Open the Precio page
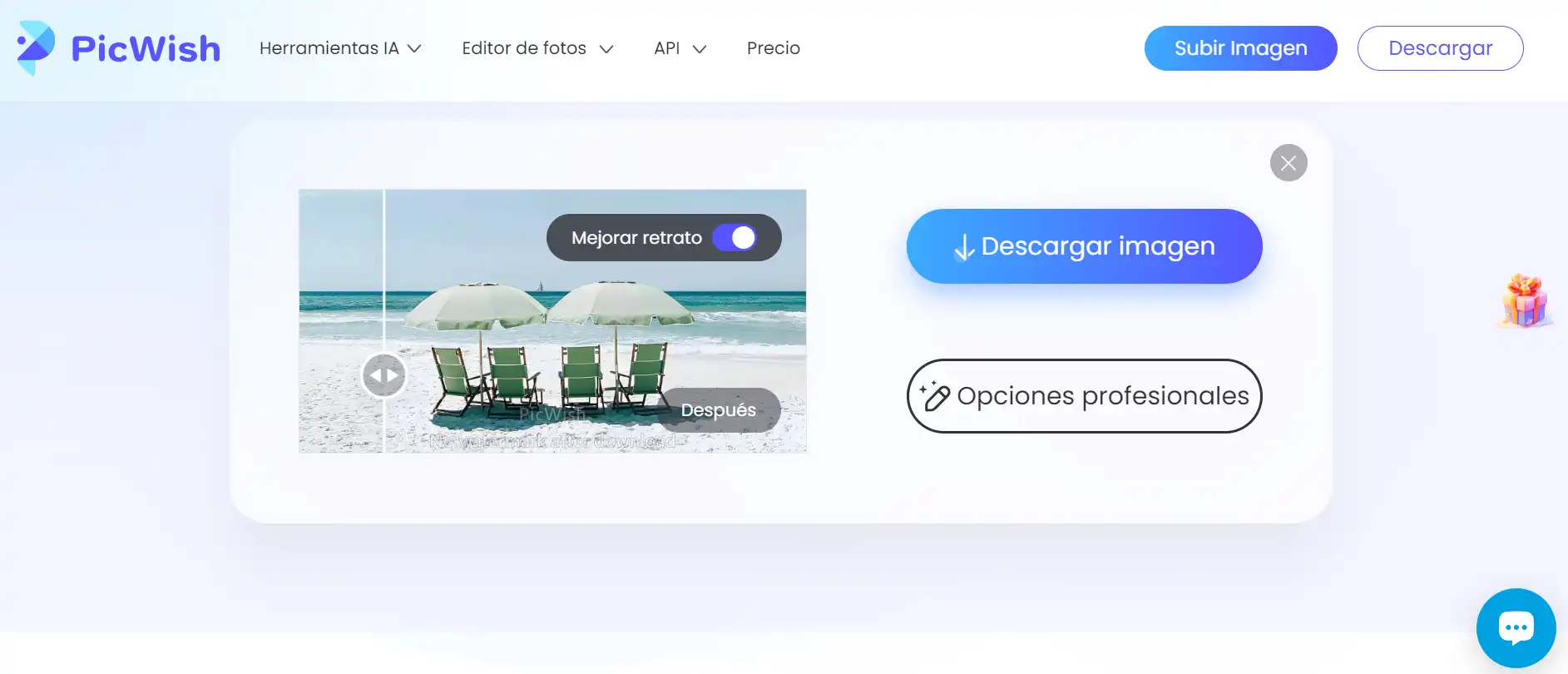This screenshot has width=1568, height=674. 774,48
